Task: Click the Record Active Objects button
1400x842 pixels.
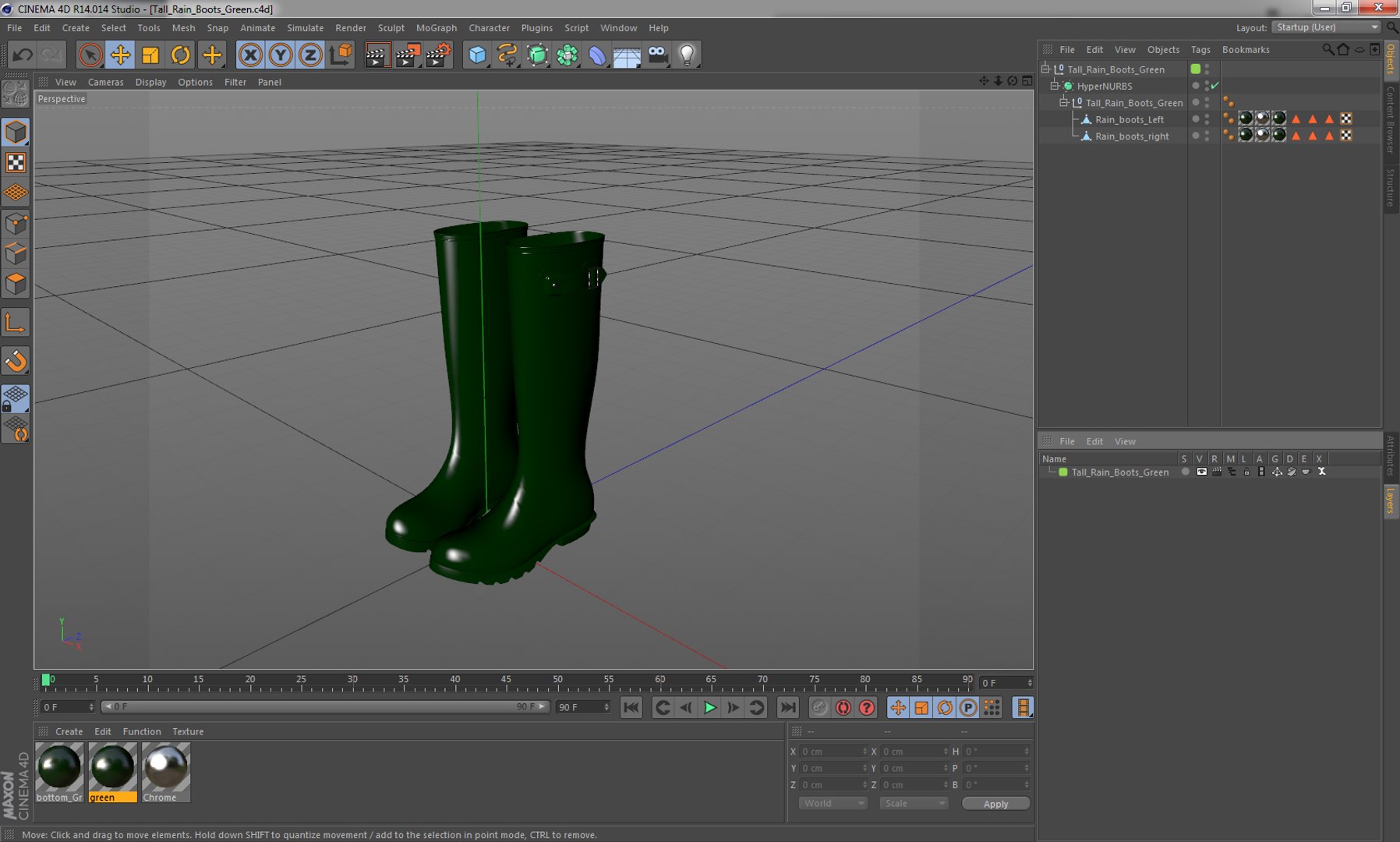Action: (x=819, y=707)
